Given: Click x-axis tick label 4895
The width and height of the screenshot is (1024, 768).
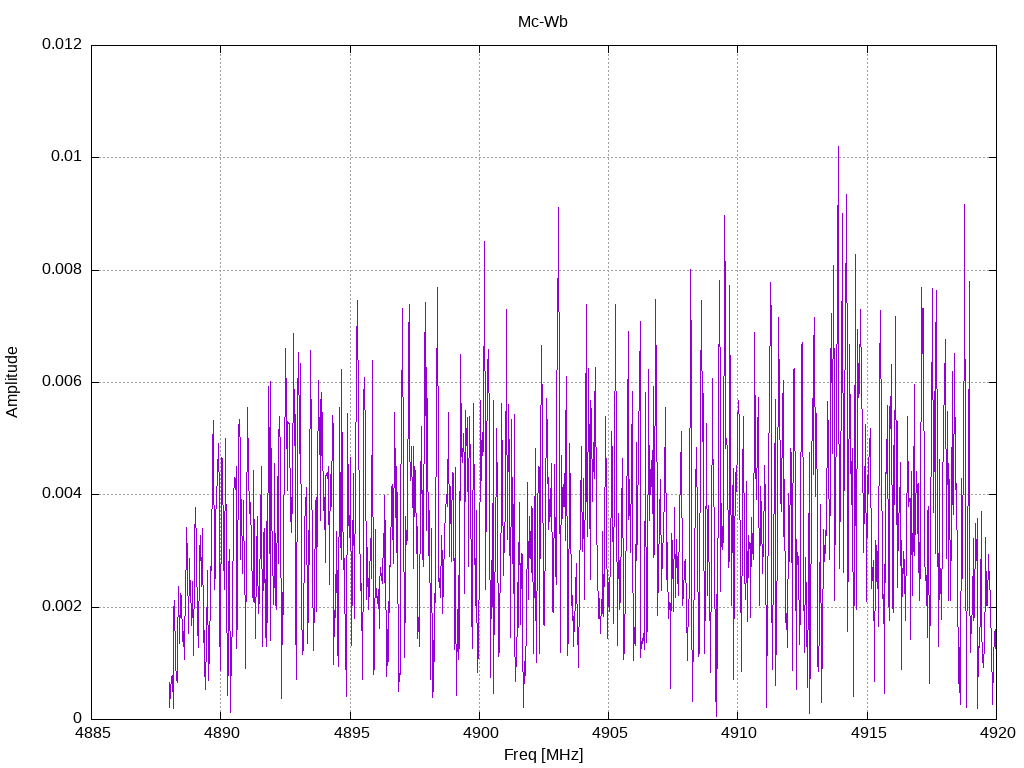Looking at the screenshot, I should tap(350, 733).
